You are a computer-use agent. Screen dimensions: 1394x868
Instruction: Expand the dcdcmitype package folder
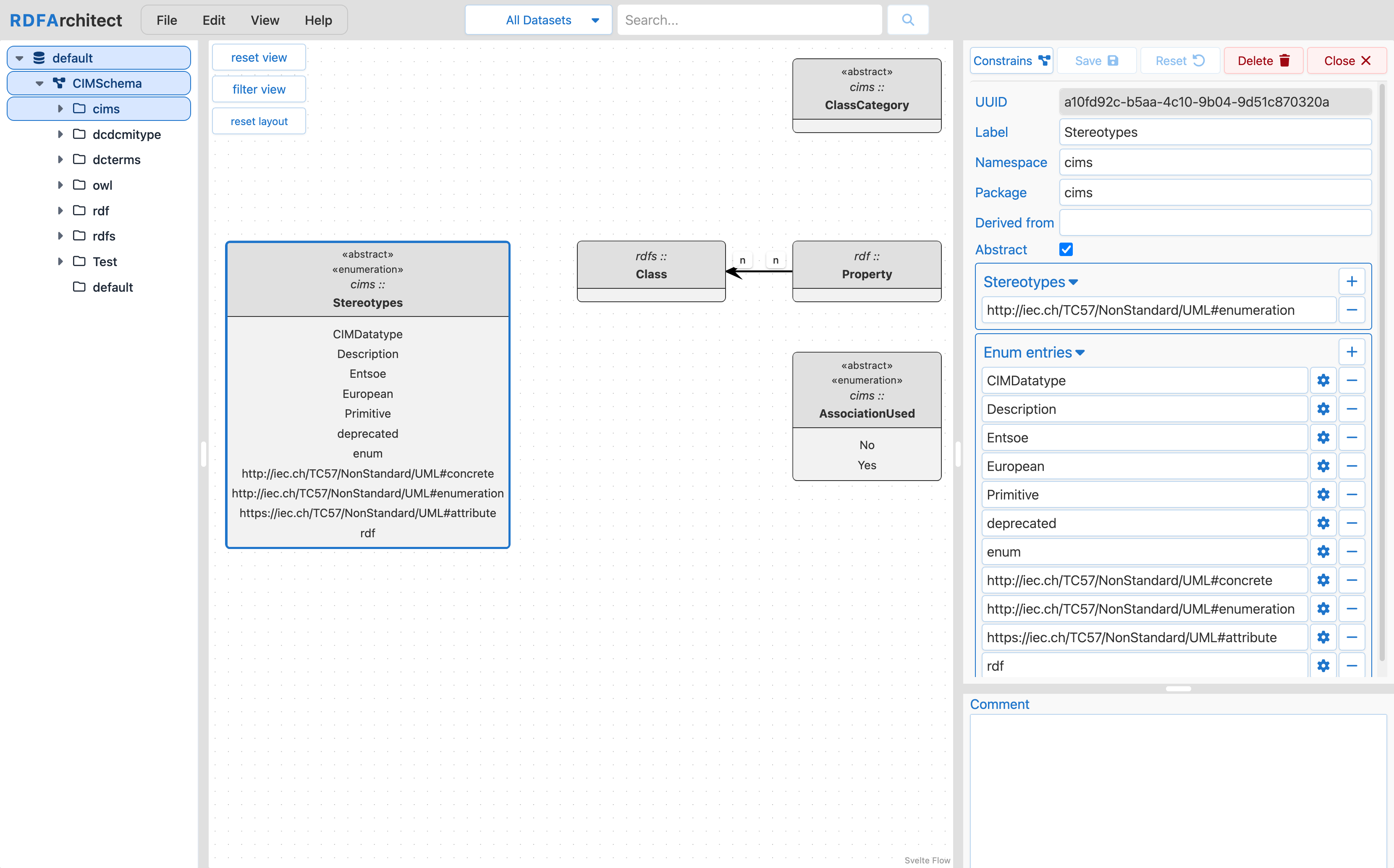pyautogui.click(x=60, y=134)
